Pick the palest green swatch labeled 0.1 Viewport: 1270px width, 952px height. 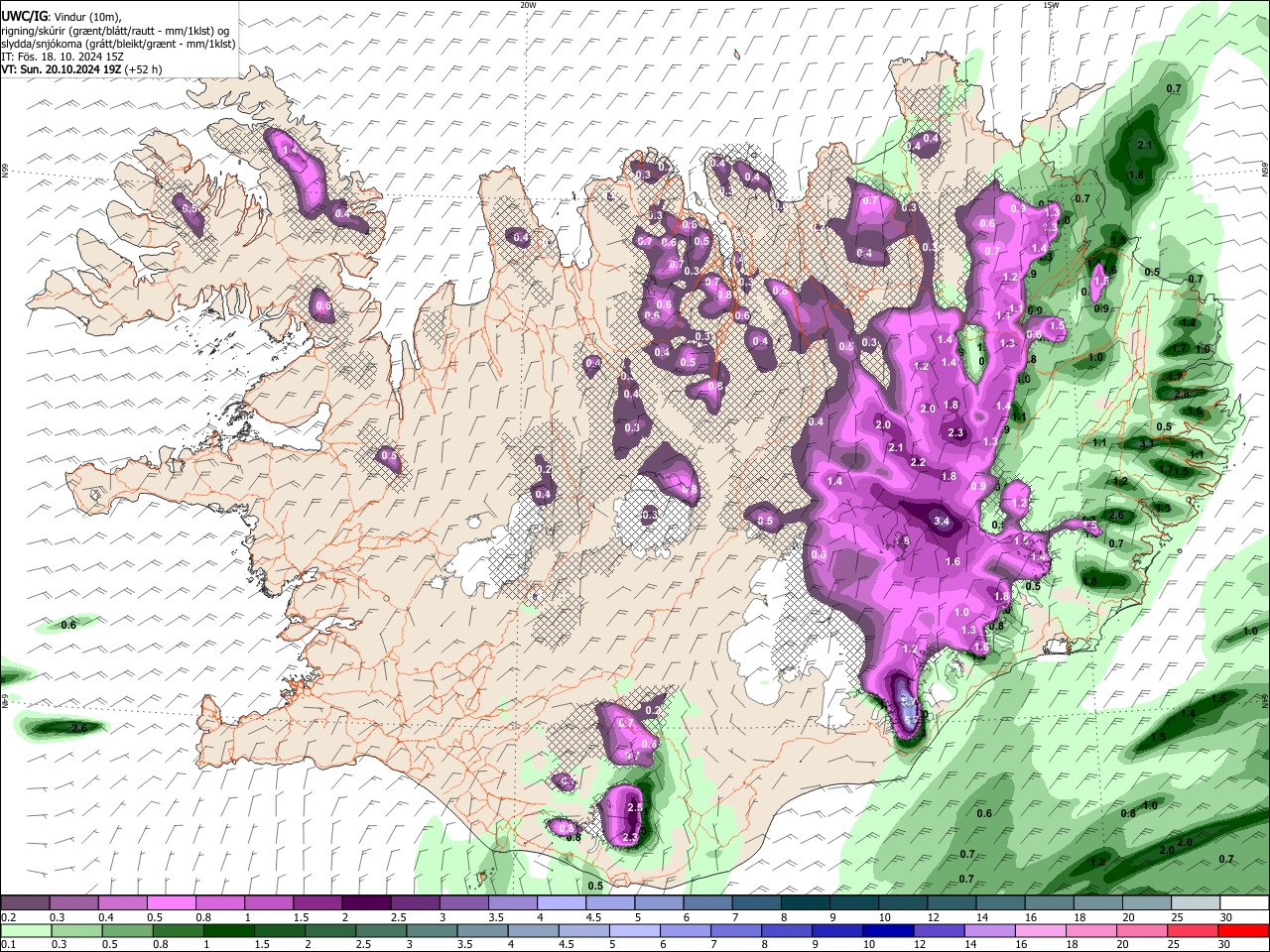point(25,930)
